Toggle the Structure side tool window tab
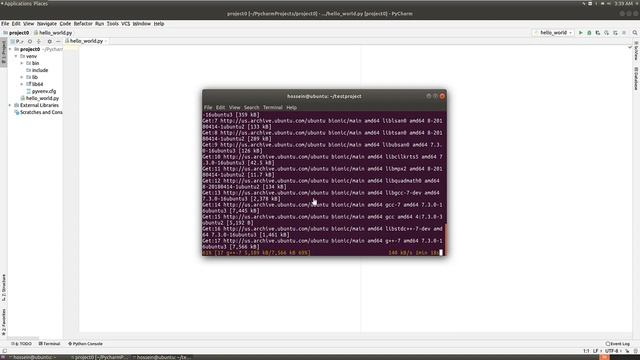Image resolution: width=640 pixels, height=360 pixels. click(4, 288)
